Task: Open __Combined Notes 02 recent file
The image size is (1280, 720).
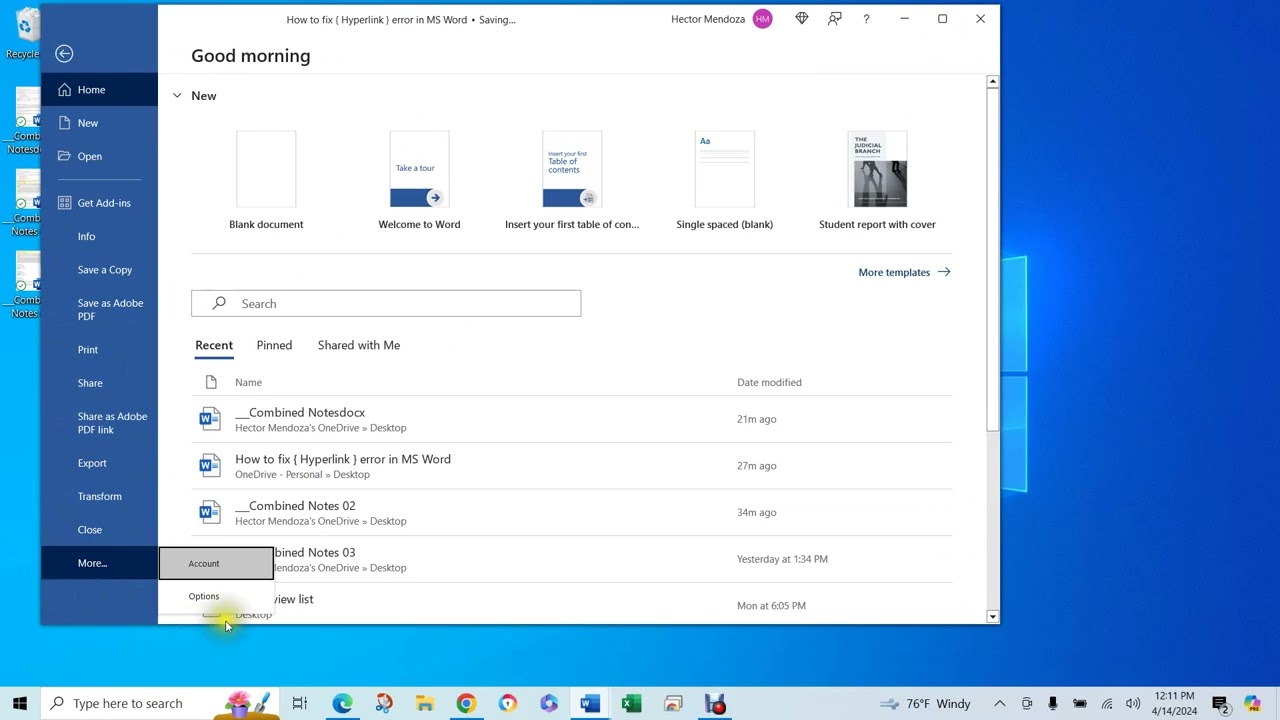Action: coord(572,513)
